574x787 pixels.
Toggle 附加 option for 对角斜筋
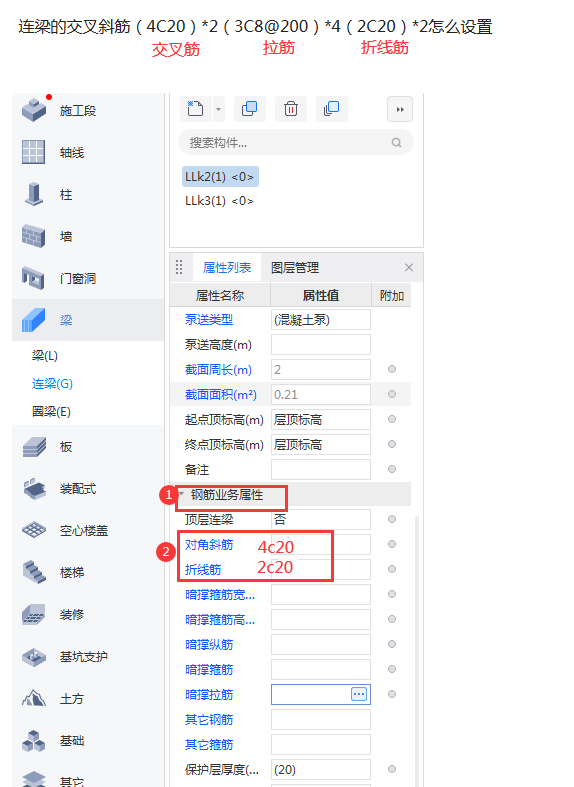pyautogui.click(x=392, y=544)
